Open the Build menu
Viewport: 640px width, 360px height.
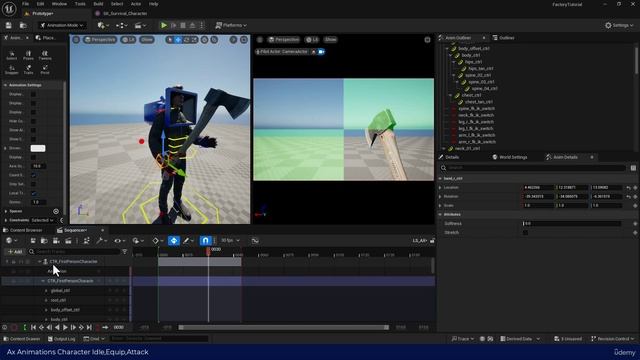pyautogui.click(x=98, y=4)
